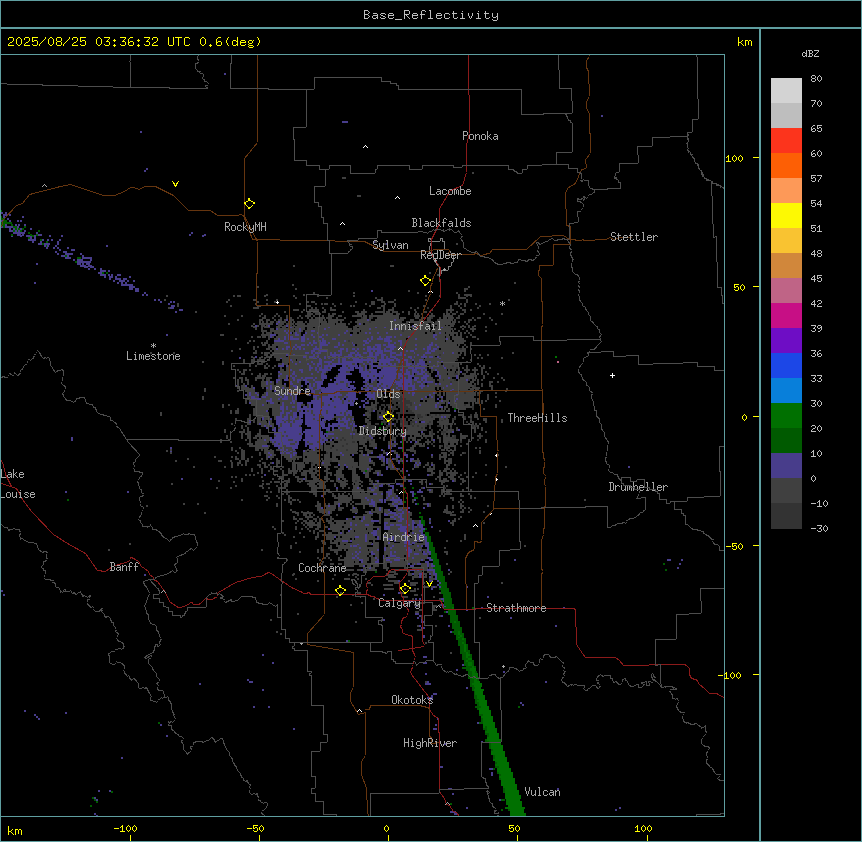Click the white caret marker southwest of Okotoks

[x=360, y=711]
